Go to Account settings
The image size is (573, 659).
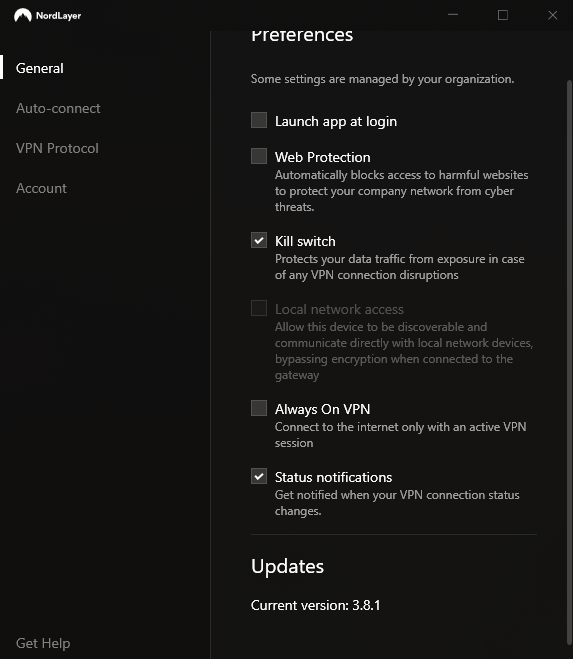click(41, 188)
